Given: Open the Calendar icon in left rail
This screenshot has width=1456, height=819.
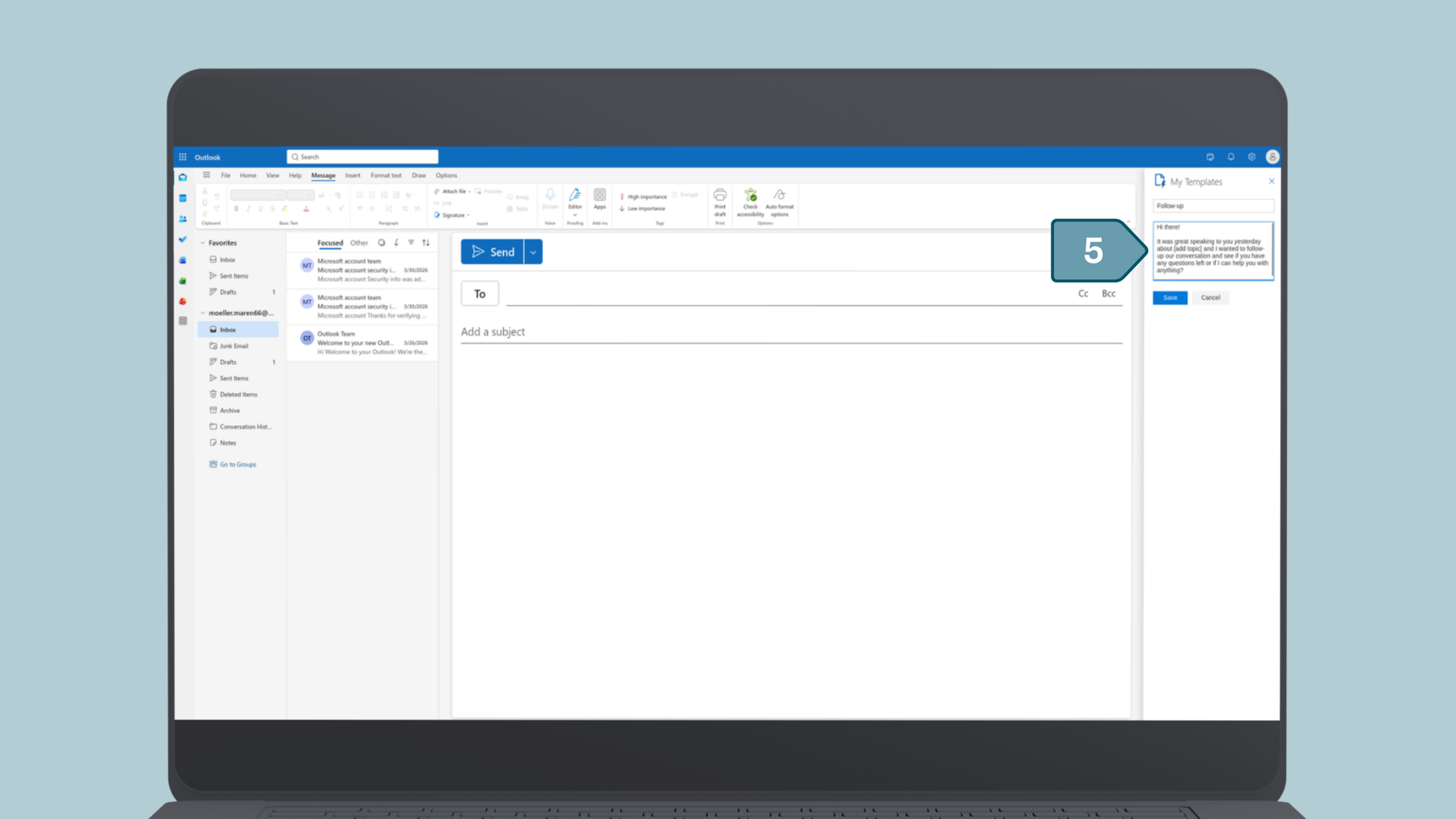Looking at the screenshot, I should [183, 198].
